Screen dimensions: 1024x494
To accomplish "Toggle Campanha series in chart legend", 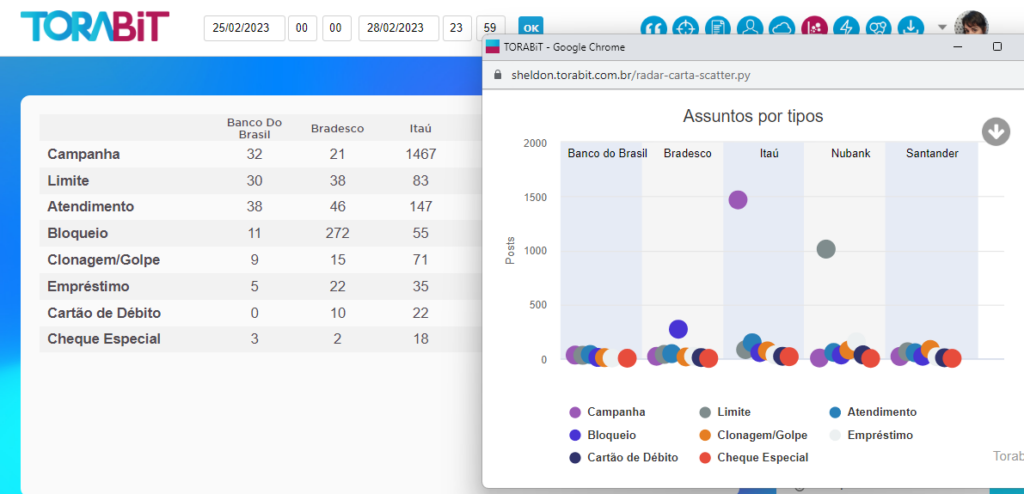I will pyautogui.click(x=607, y=412).
